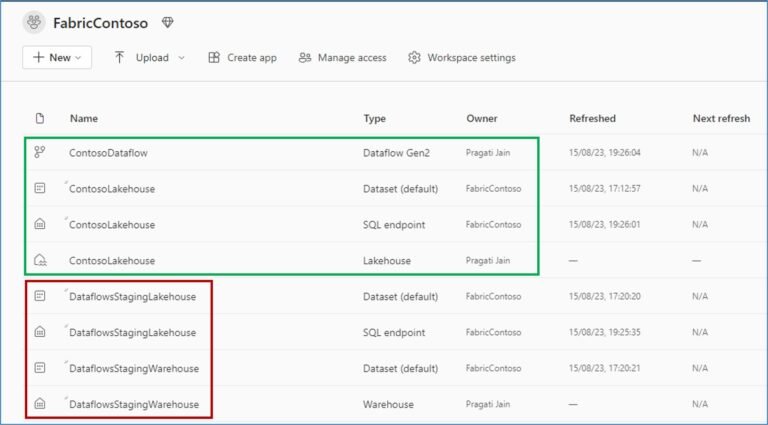Sort by the Refreshed column header

[593, 118]
